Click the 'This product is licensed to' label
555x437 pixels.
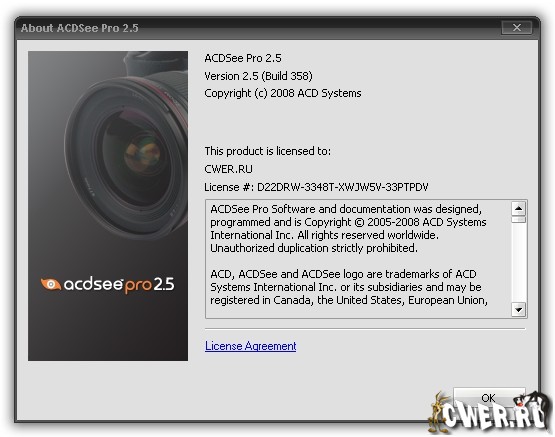268,151
